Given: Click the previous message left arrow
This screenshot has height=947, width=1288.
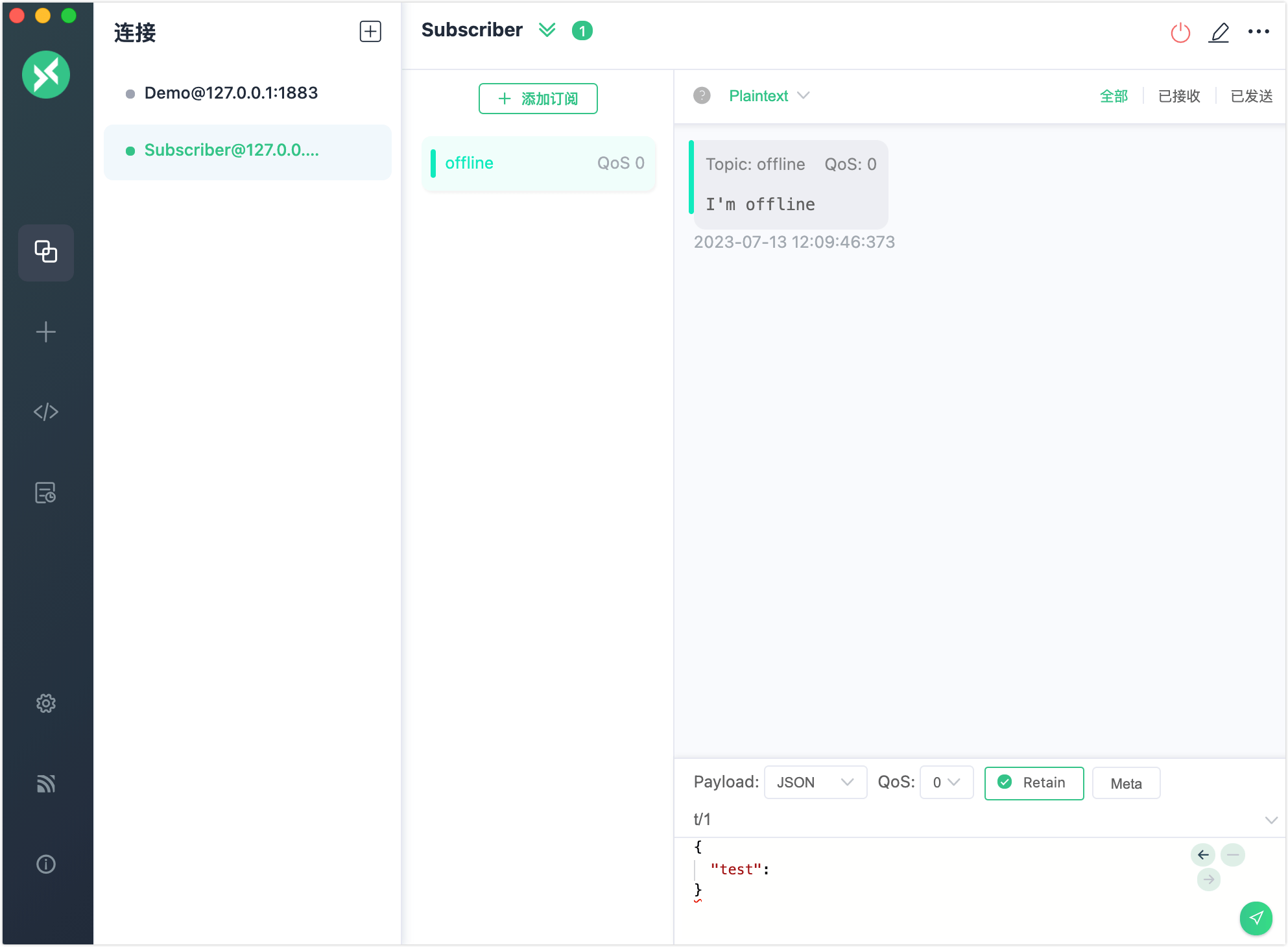Looking at the screenshot, I should [x=1202, y=855].
